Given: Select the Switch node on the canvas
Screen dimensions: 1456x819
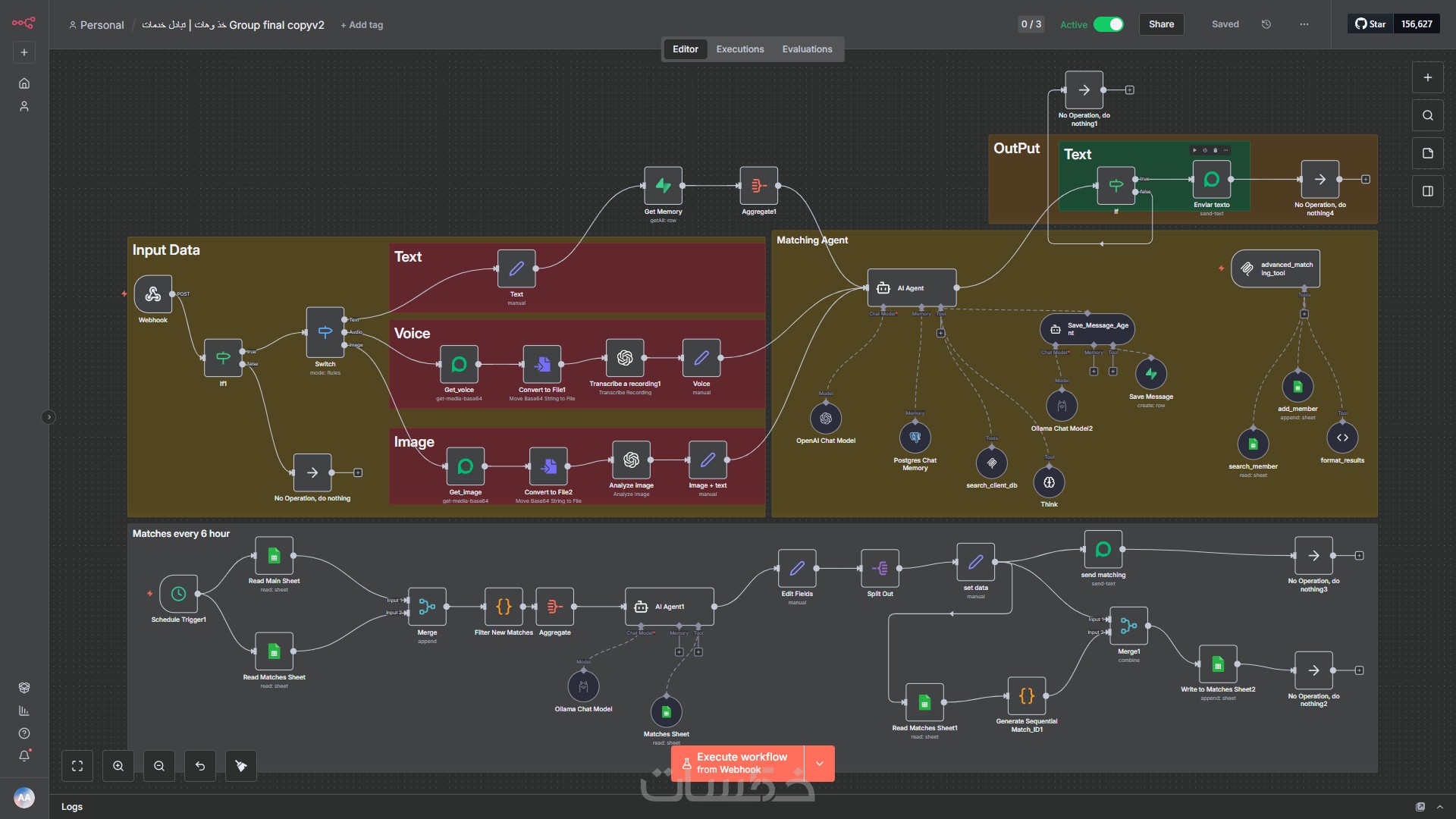Looking at the screenshot, I should click(x=325, y=332).
